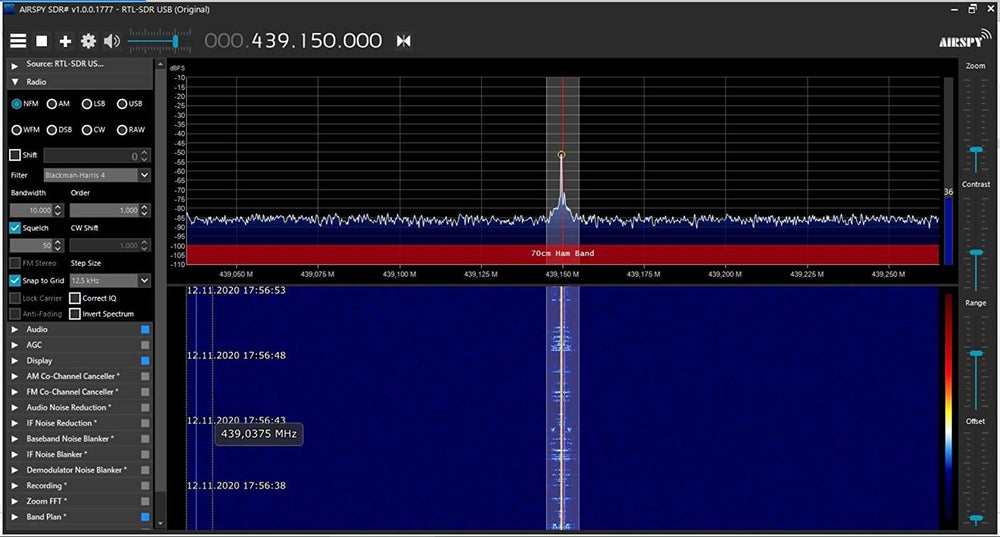Click the Squelch threshold stepper arrows

coord(58,245)
